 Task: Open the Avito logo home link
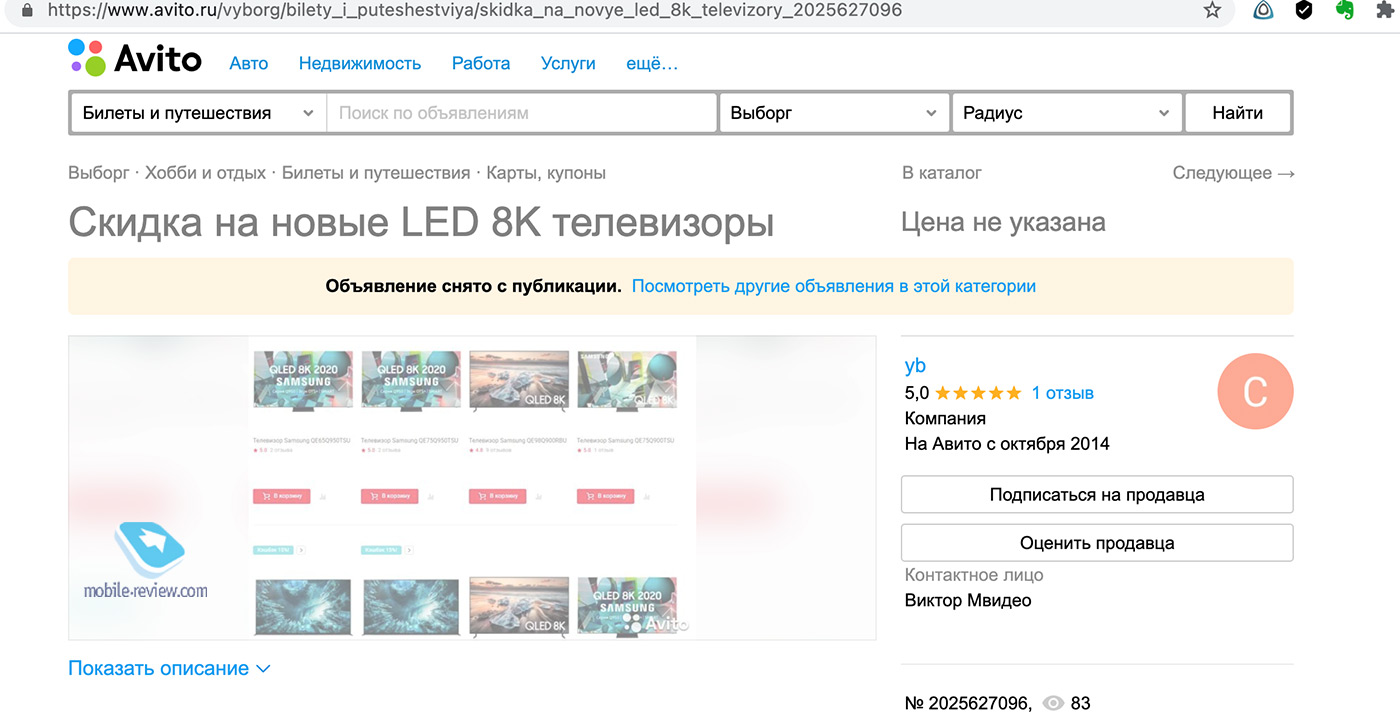pos(135,58)
